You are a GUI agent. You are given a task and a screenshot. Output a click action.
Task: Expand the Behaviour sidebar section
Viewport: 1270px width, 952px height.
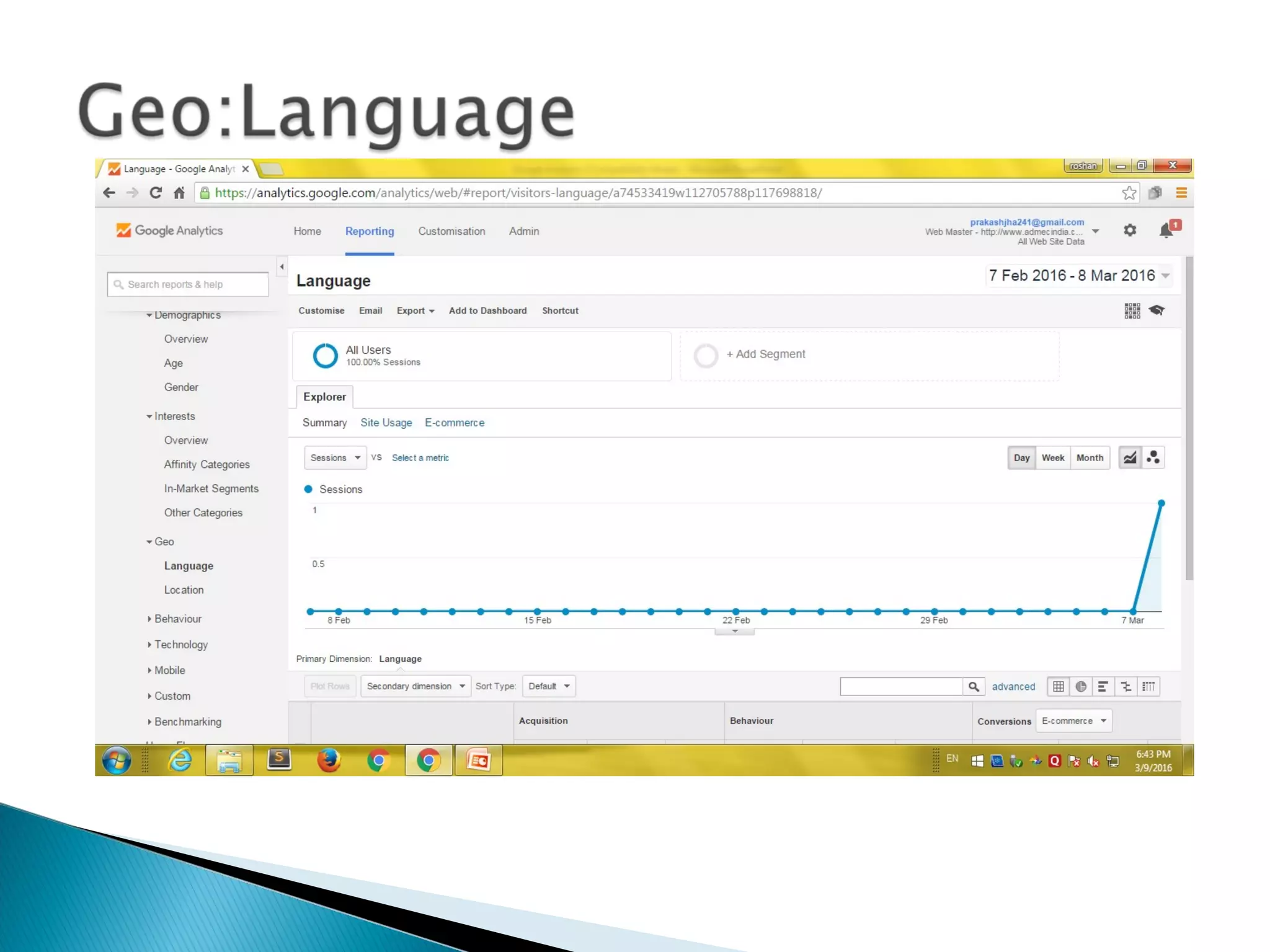(x=177, y=619)
